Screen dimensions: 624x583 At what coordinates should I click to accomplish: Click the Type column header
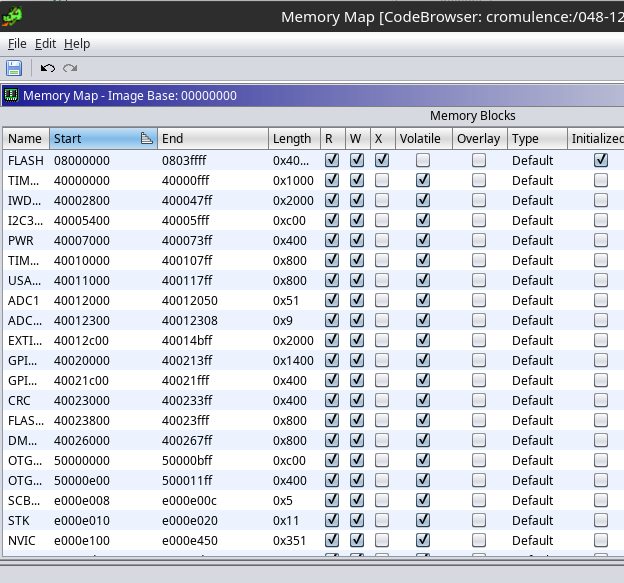coord(537,138)
